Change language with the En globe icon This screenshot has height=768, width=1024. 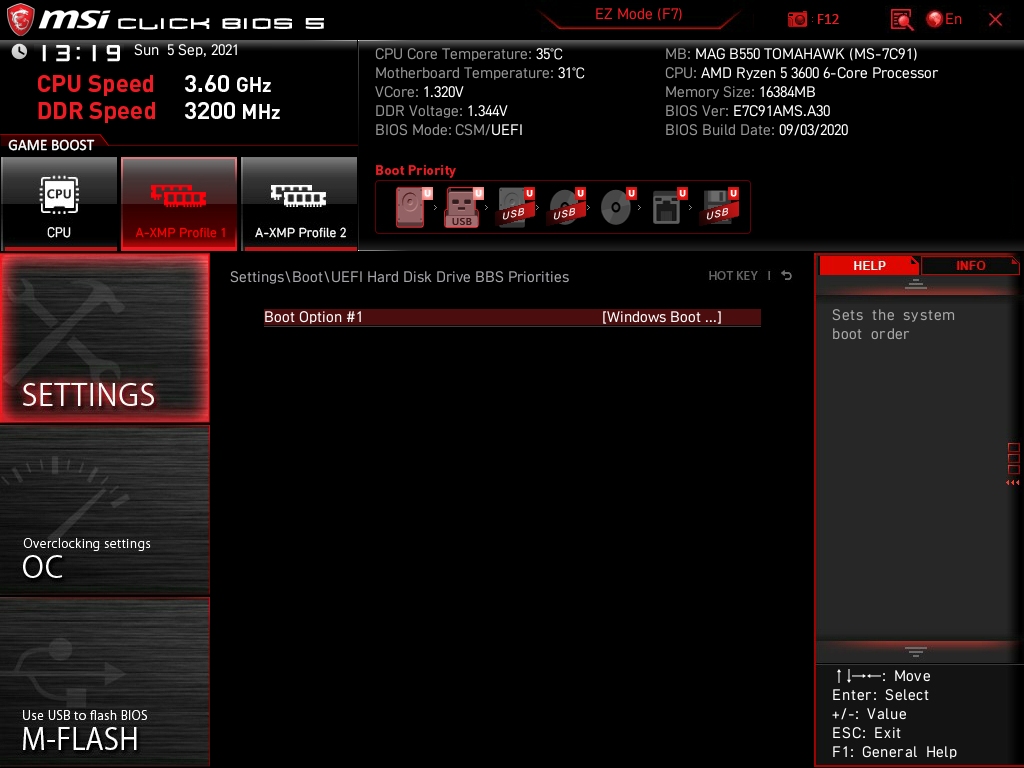coord(944,19)
